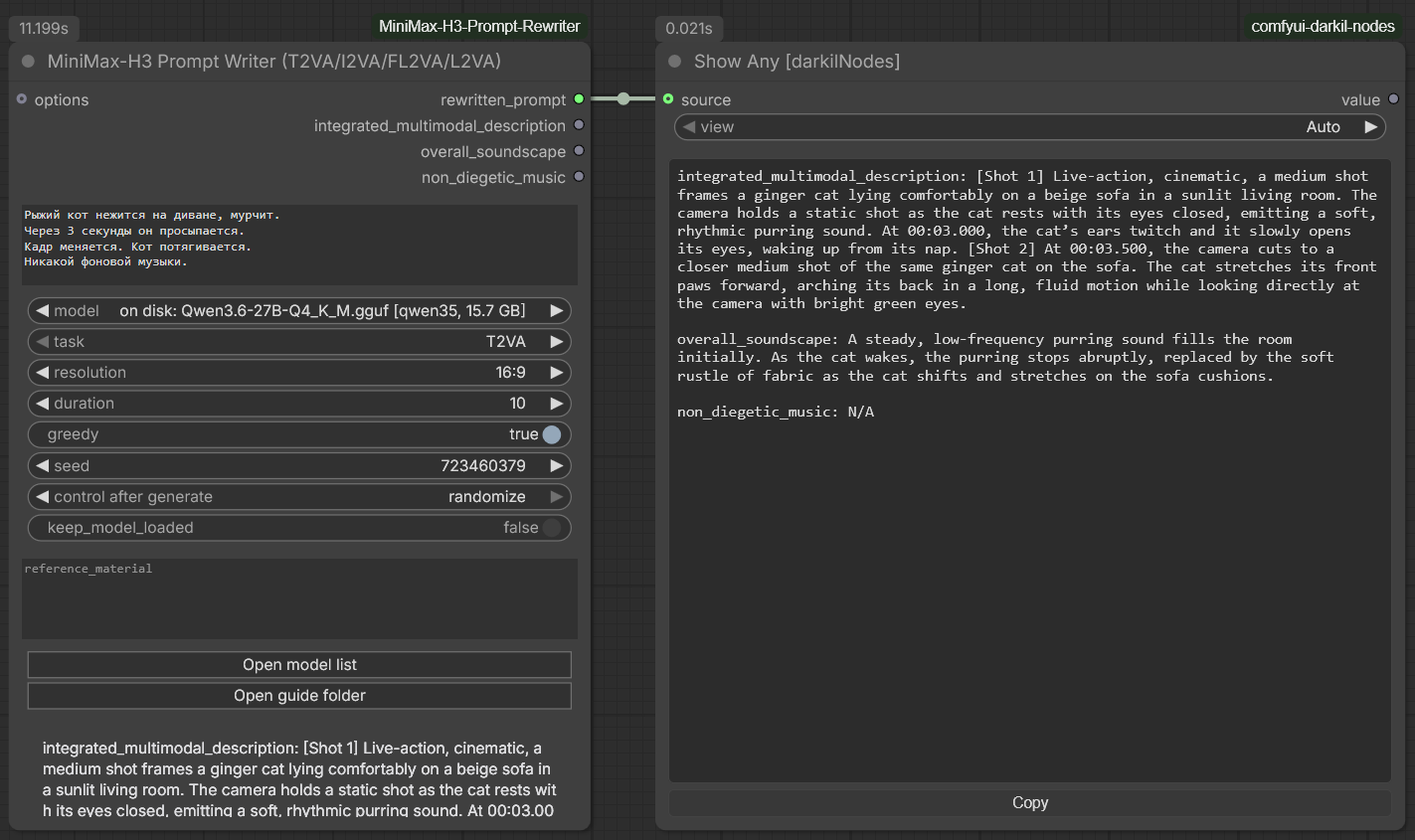Click Show Any [darkilNodes] node title

coord(796,62)
